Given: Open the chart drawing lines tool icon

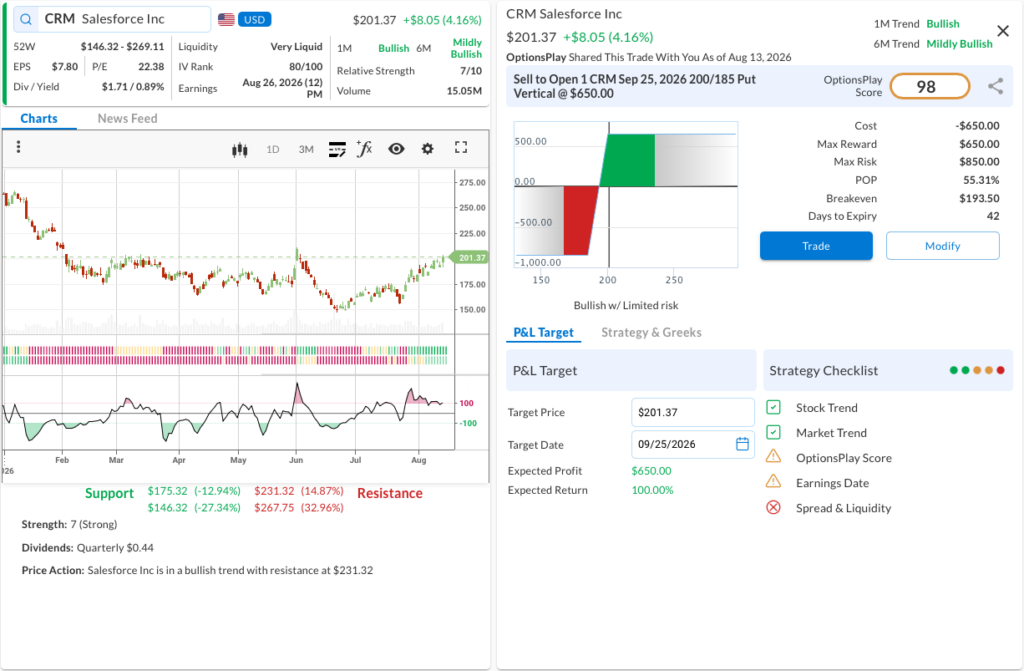Looking at the screenshot, I should [x=337, y=150].
